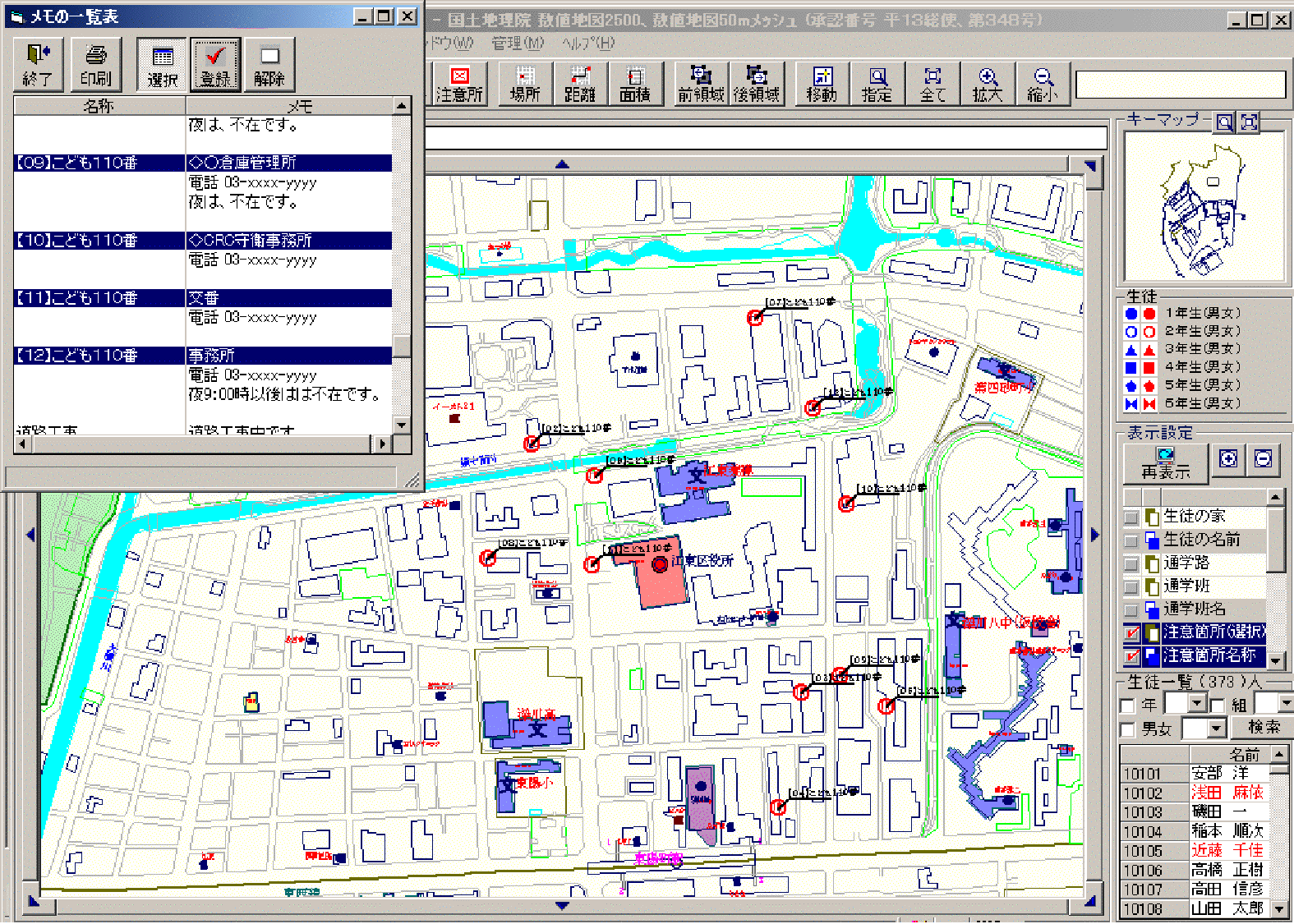
Task: Click the 再表示 (redraw) button
Action: (1166, 464)
